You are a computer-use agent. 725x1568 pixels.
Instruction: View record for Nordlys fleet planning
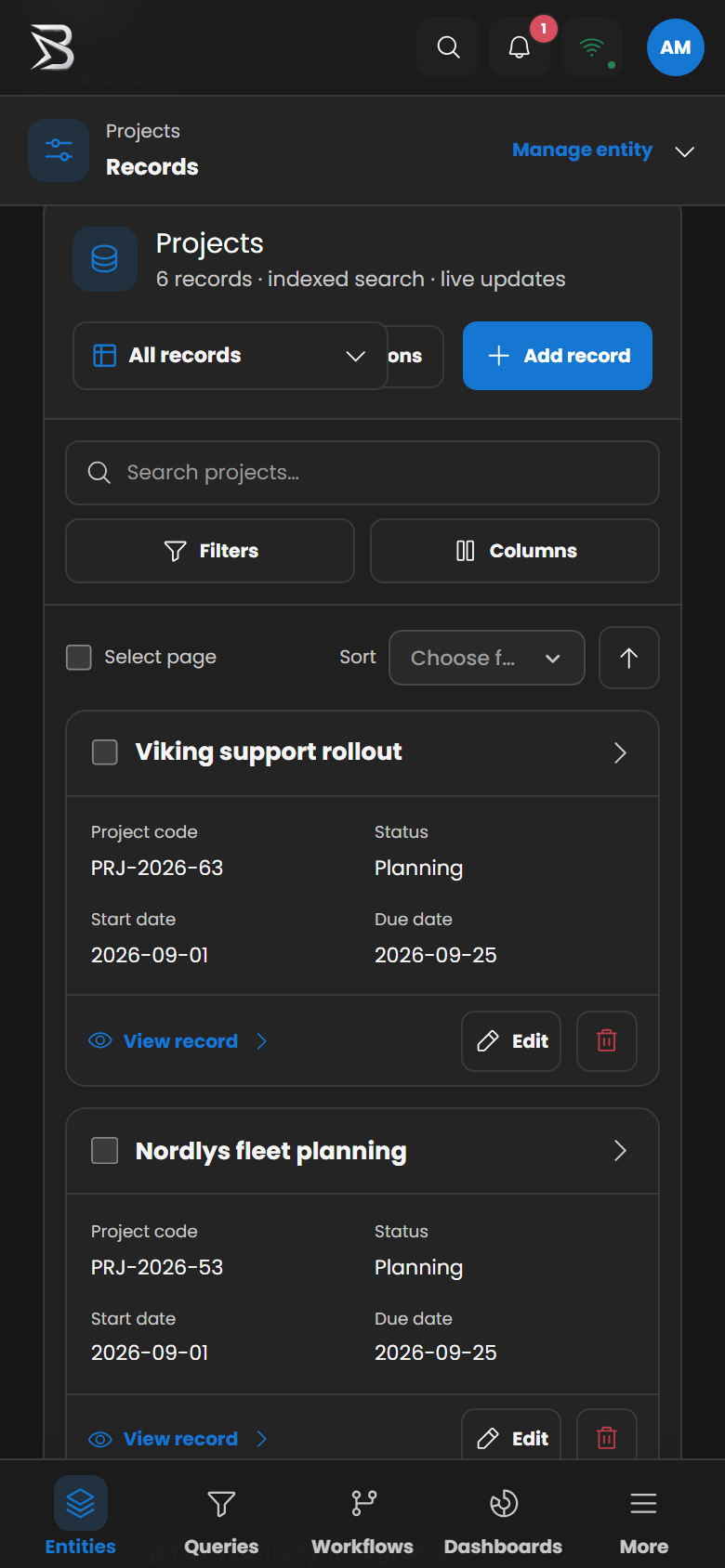click(178, 1439)
